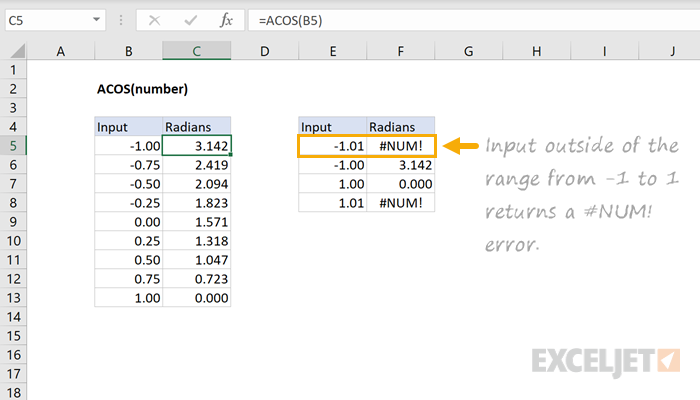Click the Radians header in column F

[x=400, y=127]
